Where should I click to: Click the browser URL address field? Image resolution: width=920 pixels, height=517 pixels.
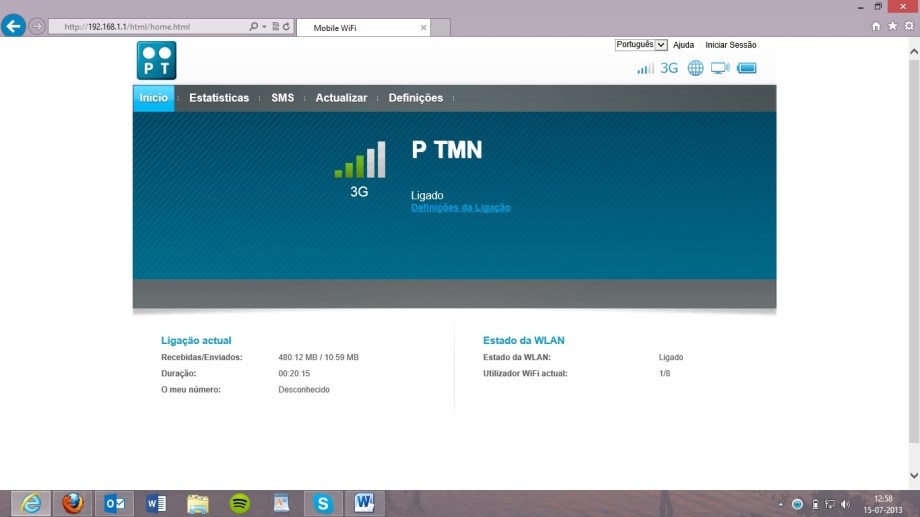150,27
